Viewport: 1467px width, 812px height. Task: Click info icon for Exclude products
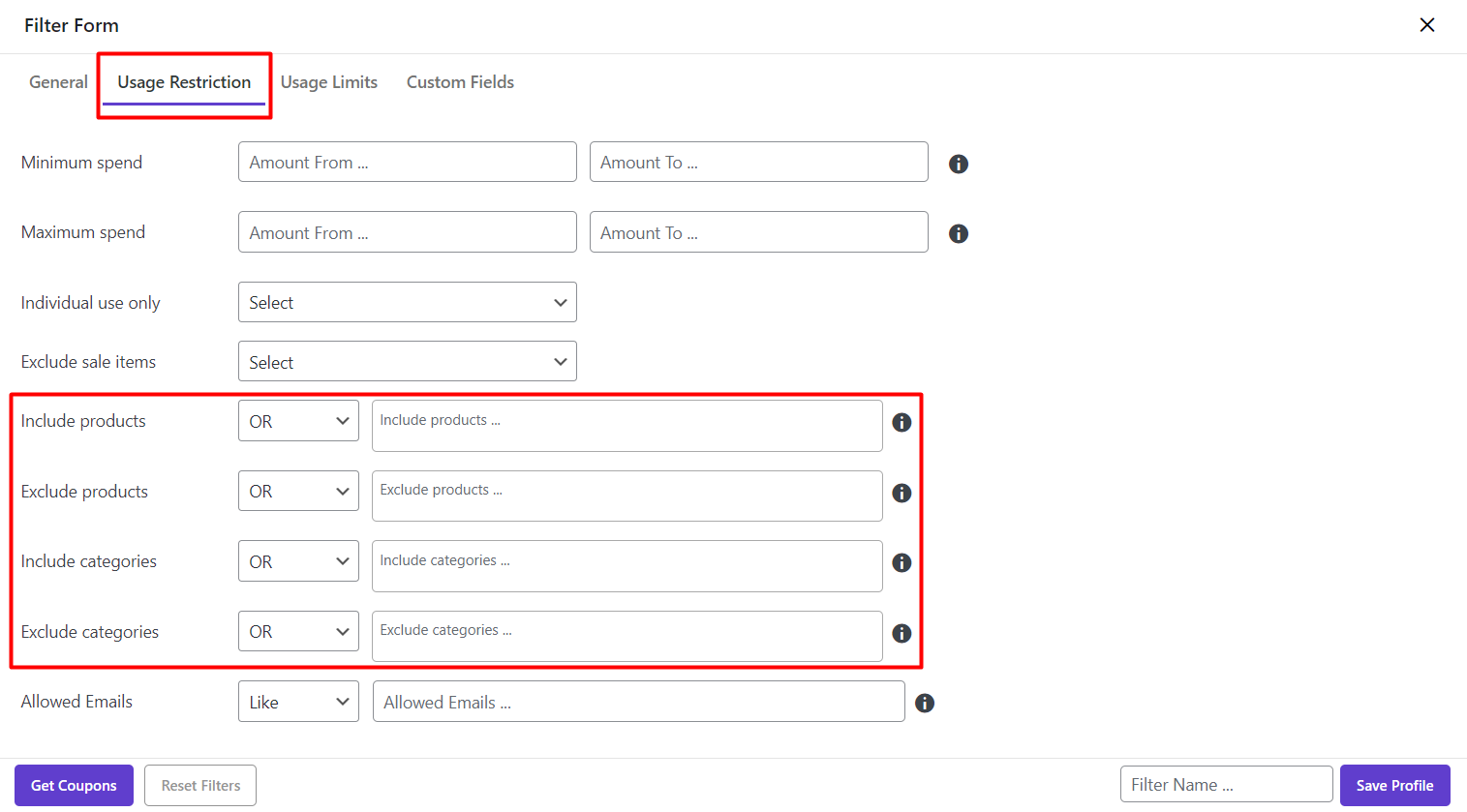pos(901,493)
